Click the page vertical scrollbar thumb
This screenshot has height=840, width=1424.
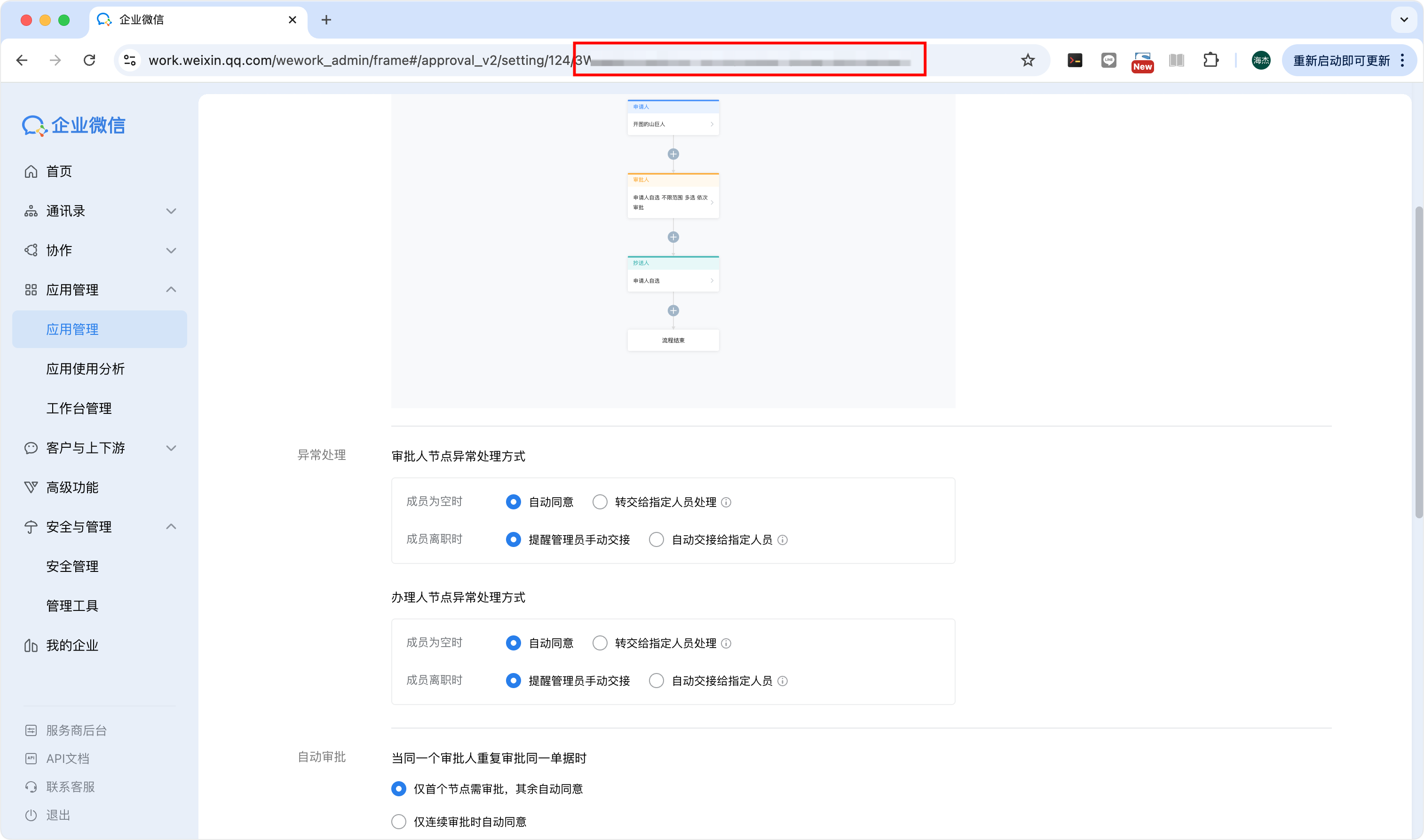tap(1418, 362)
